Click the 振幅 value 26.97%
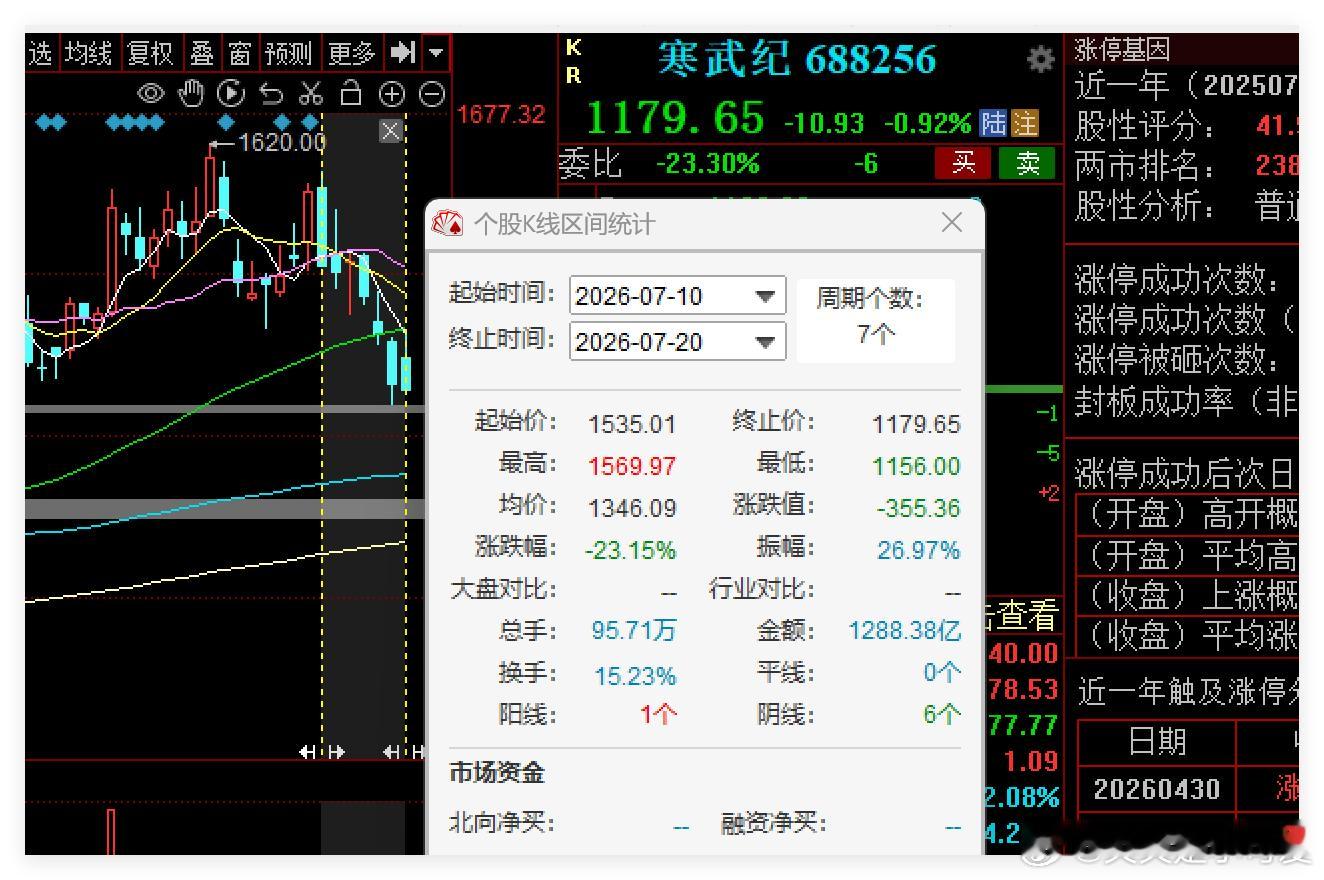1324x880 pixels. [x=918, y=550]
